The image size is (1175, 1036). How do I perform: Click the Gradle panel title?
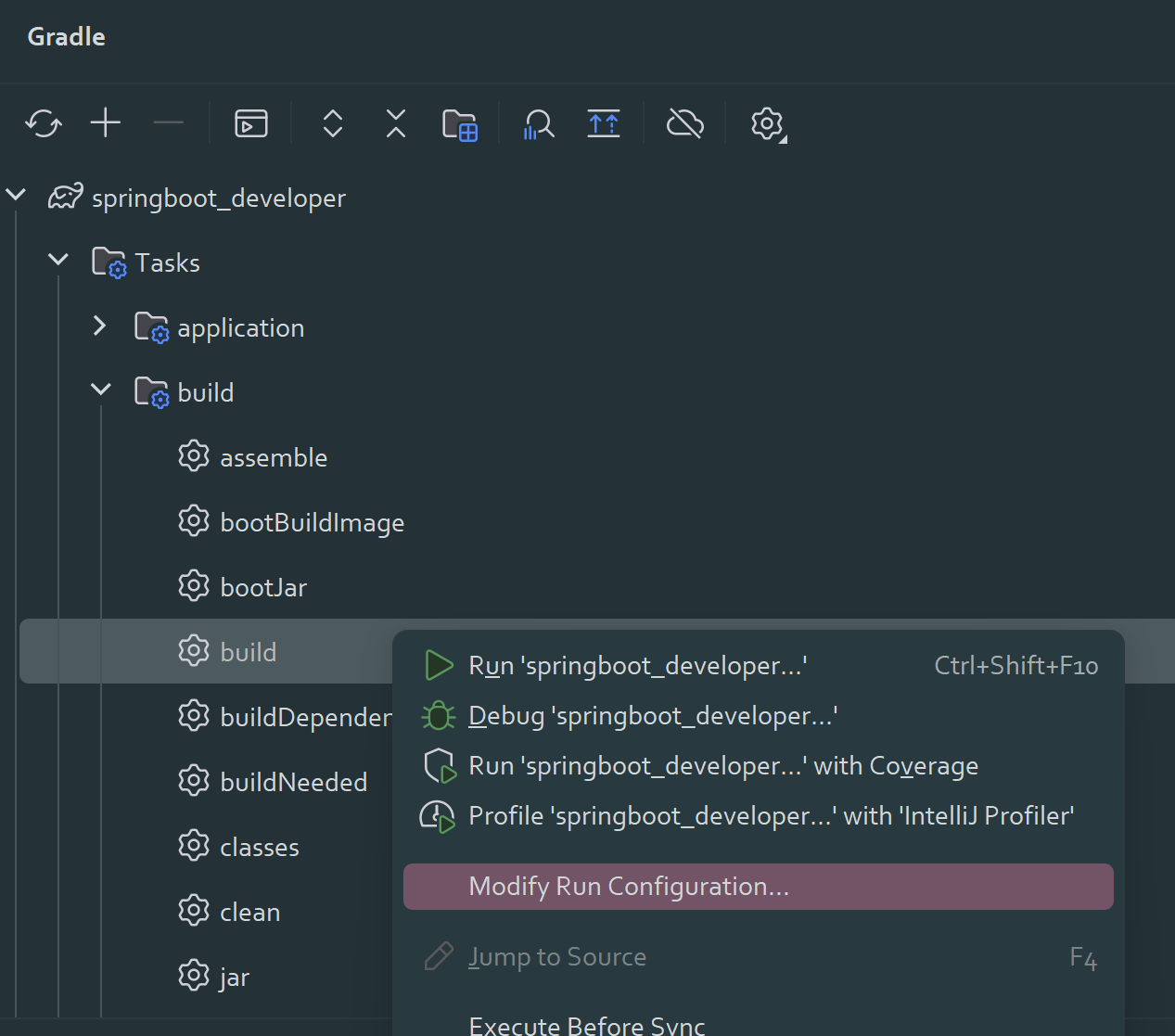pyautogui.click(x=67, y=36)
